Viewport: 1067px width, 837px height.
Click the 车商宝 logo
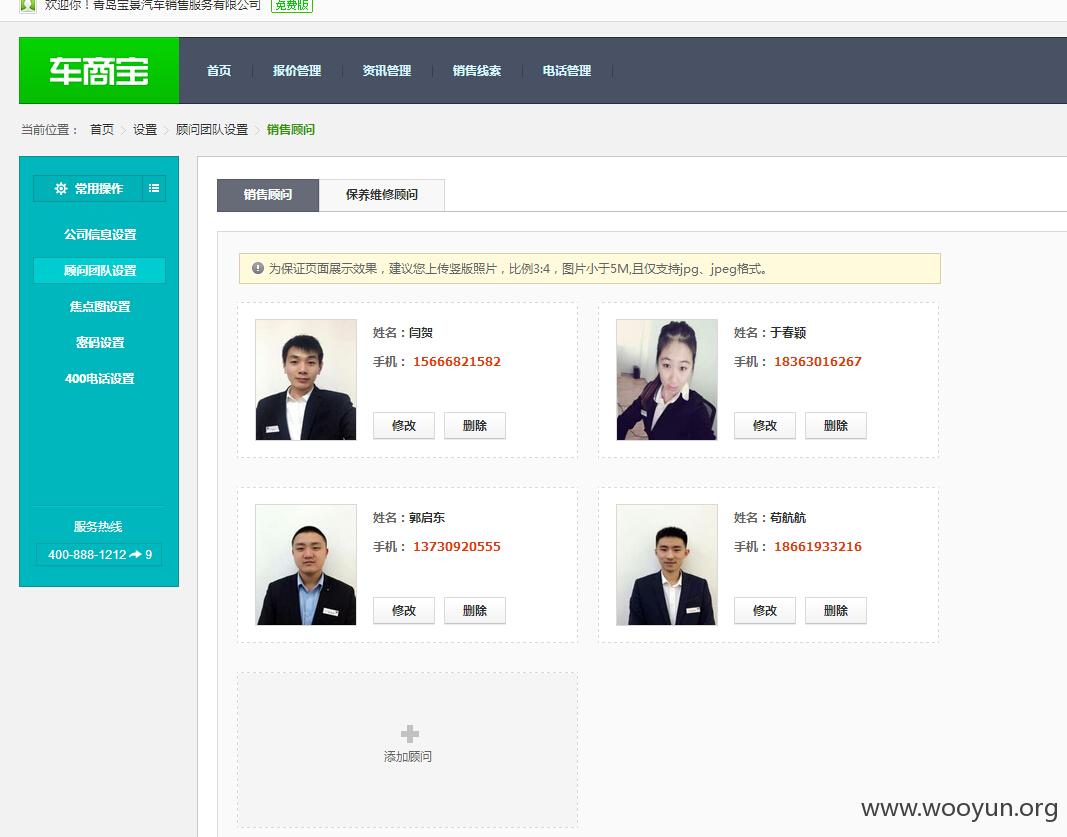point(99,71)
